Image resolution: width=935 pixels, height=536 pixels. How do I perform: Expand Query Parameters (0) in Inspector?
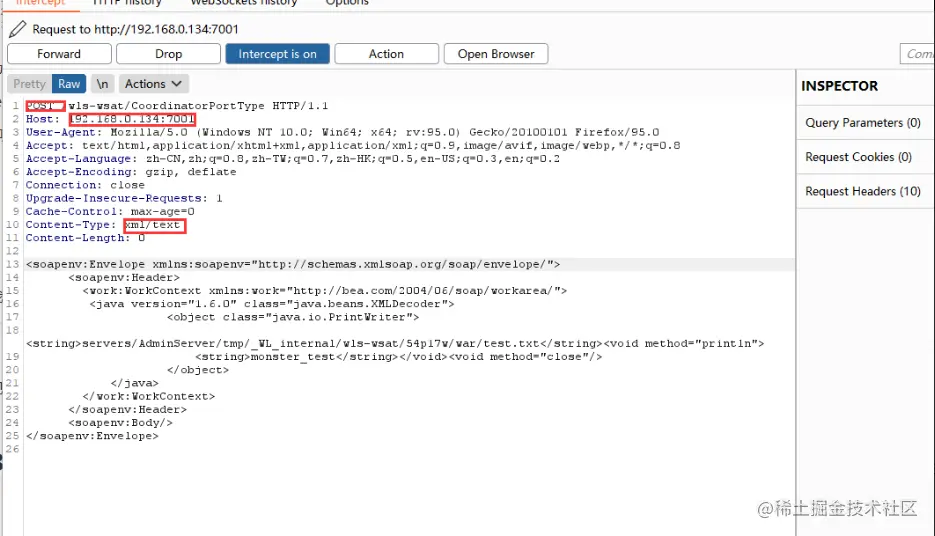tap(863, 123)
